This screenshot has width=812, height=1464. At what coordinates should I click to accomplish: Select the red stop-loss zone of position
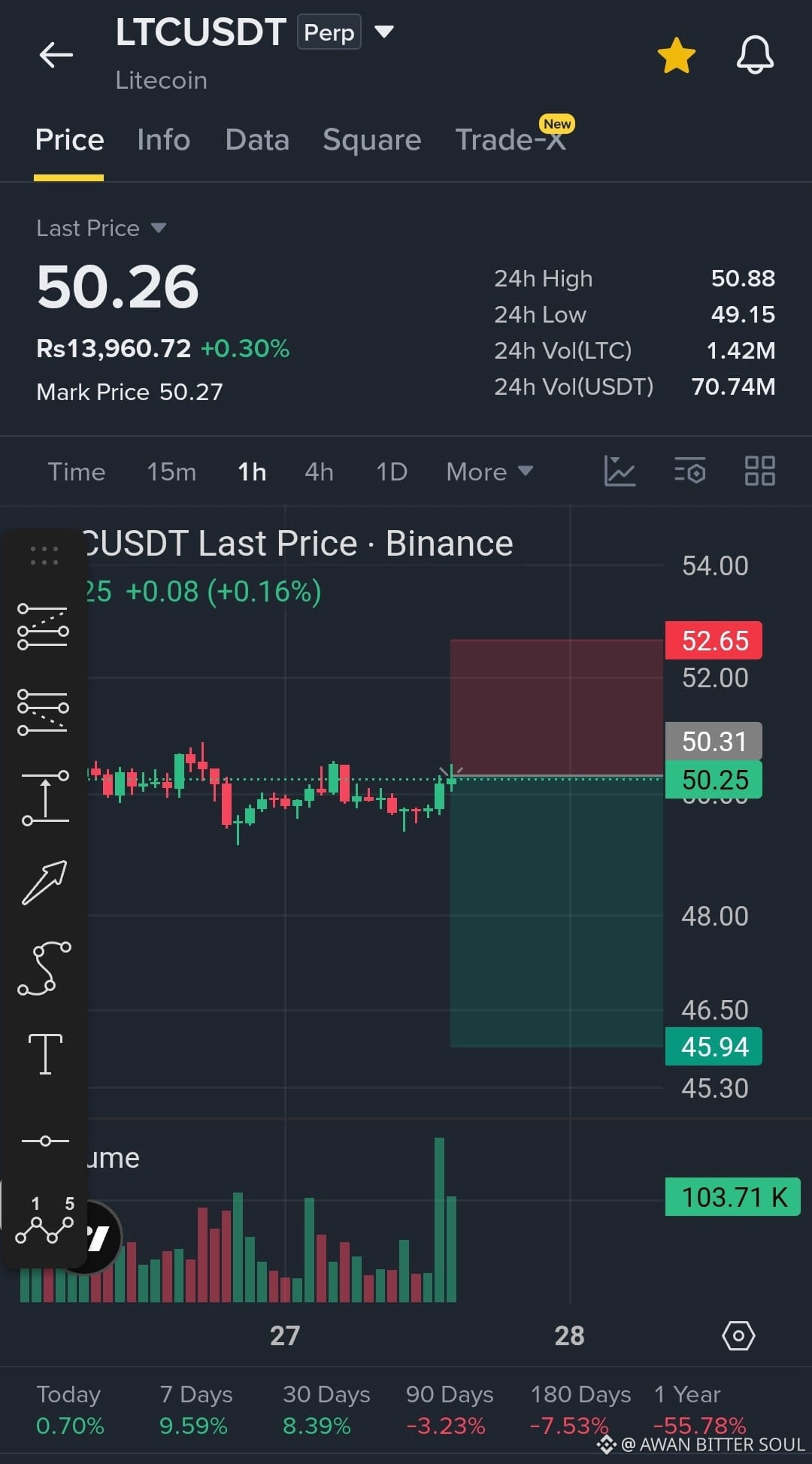pyautogui.click(x=556, y=707)
